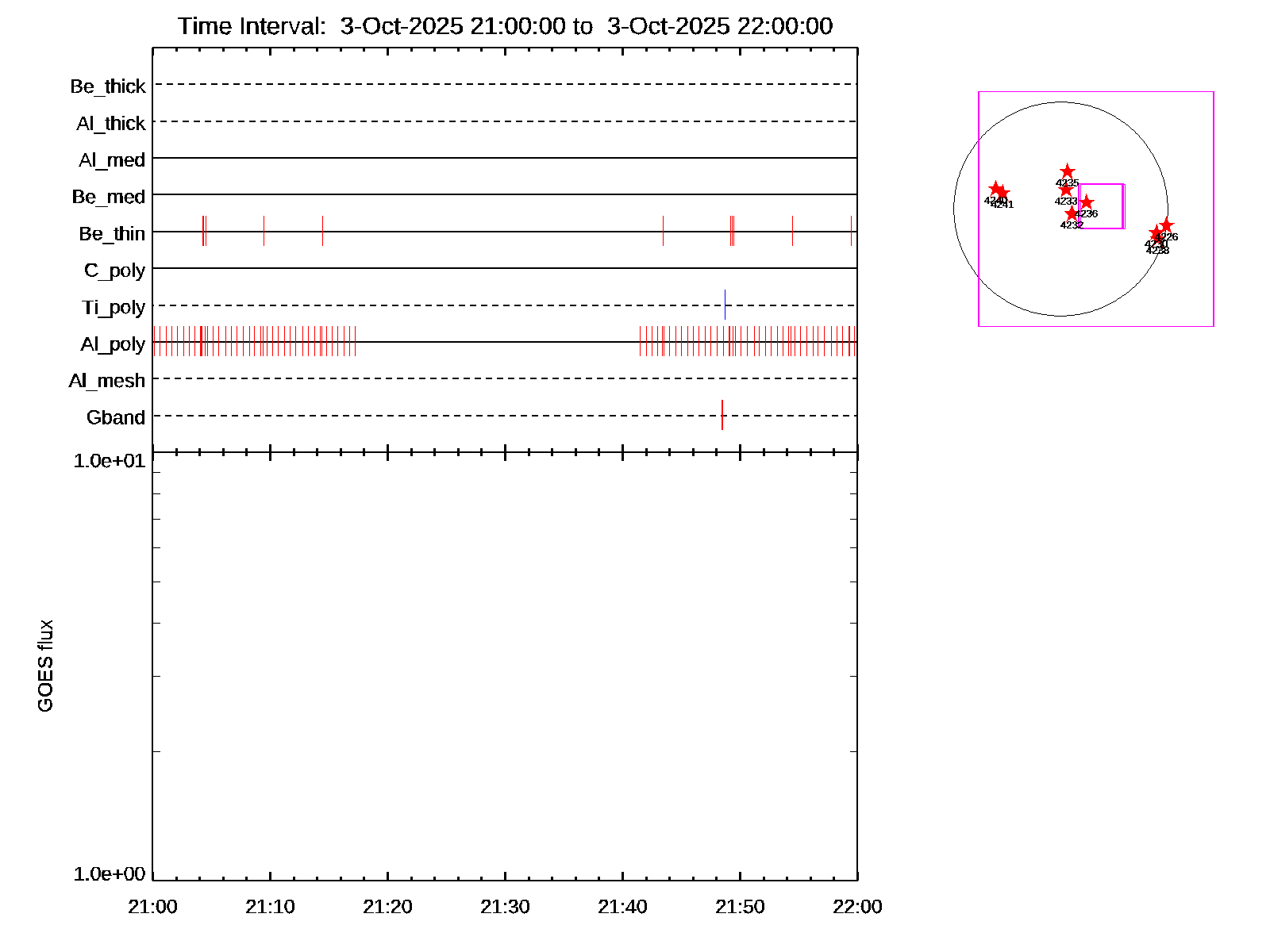Click the Al_poly filter label
1270x952 pixels.
113,344
